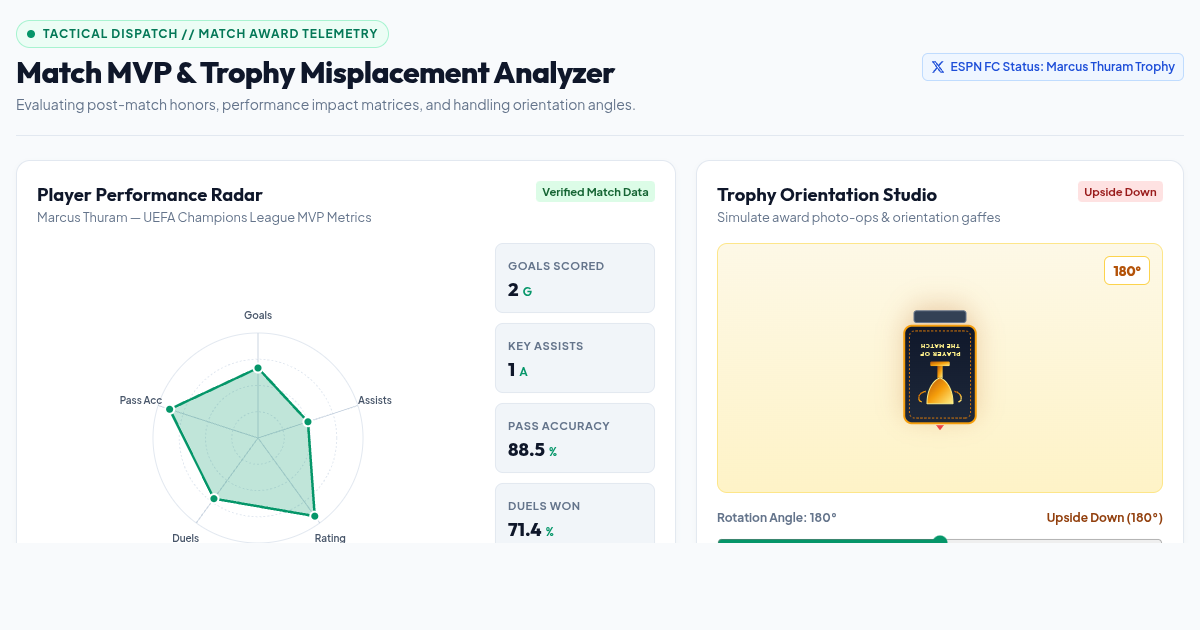Click the Rating data point on the radar
1200x630 pixels.
coord(314,516)
